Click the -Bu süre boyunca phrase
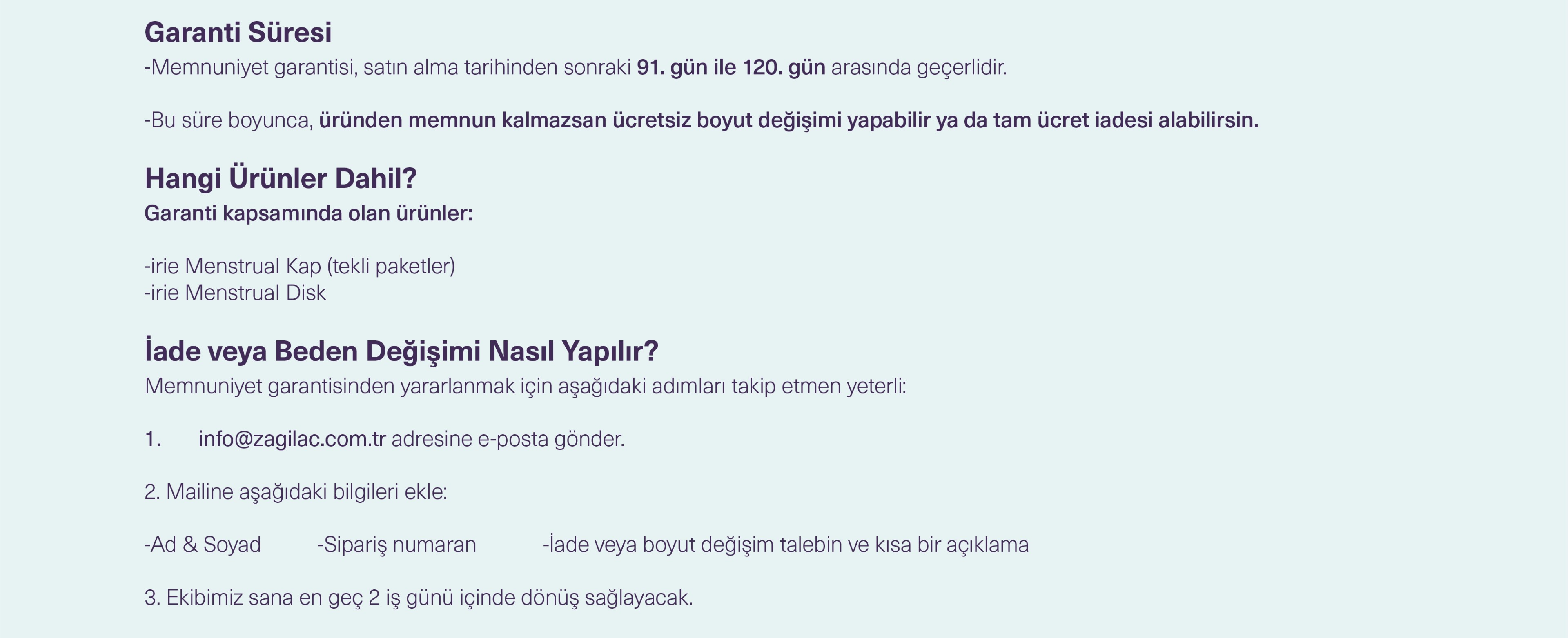Image resolution: width=1568 pixels, height=638 pixels. [x=229, y=120]
